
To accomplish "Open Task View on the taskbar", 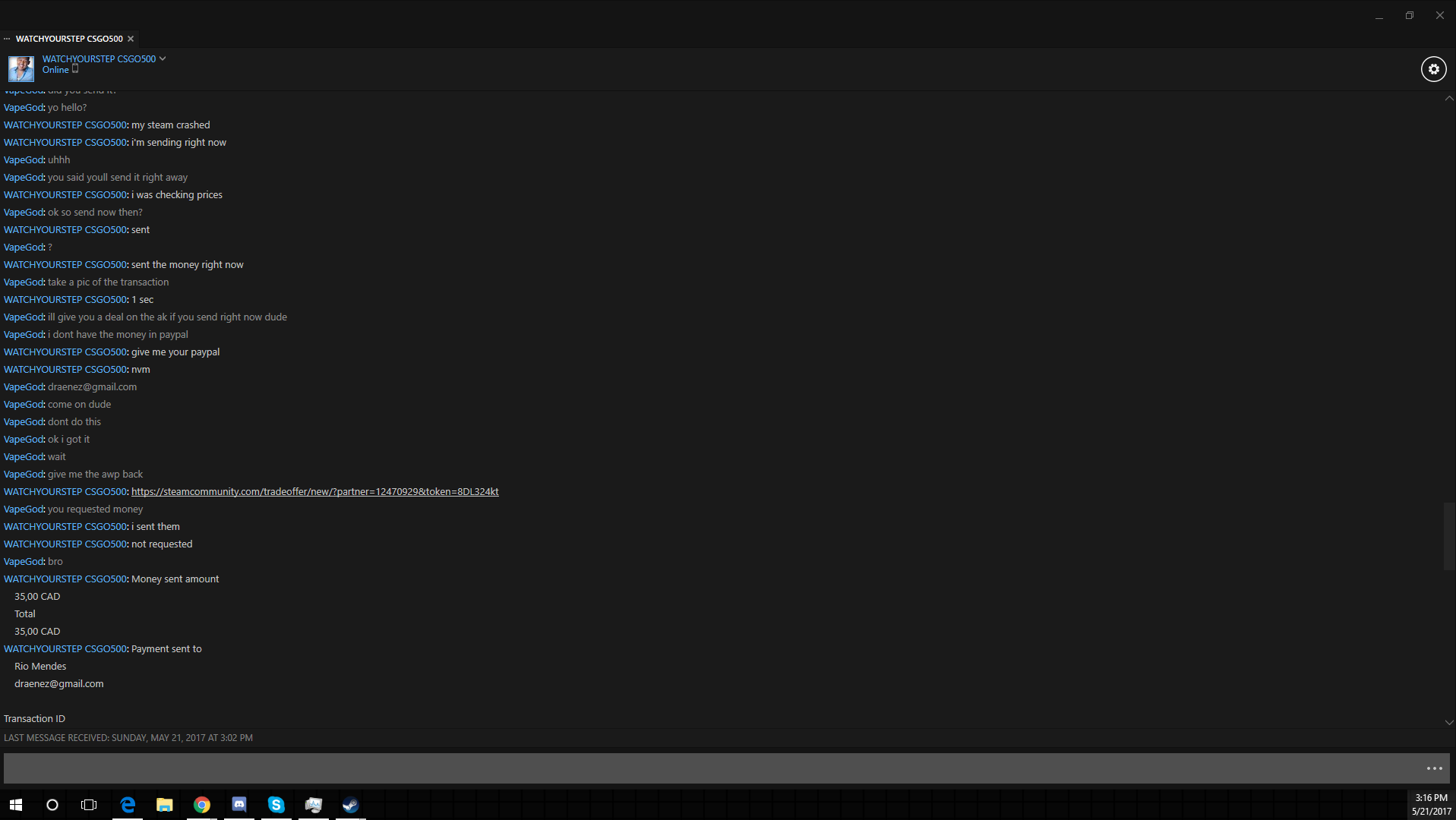I will (89, 805).
